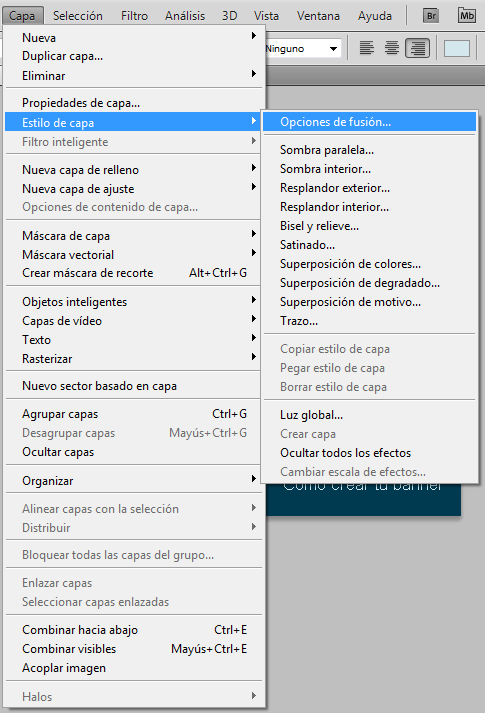The height and width of the screenshot is (713, 485).
Task: Apply Satinado... style
Action: click(x=370, y=245)
